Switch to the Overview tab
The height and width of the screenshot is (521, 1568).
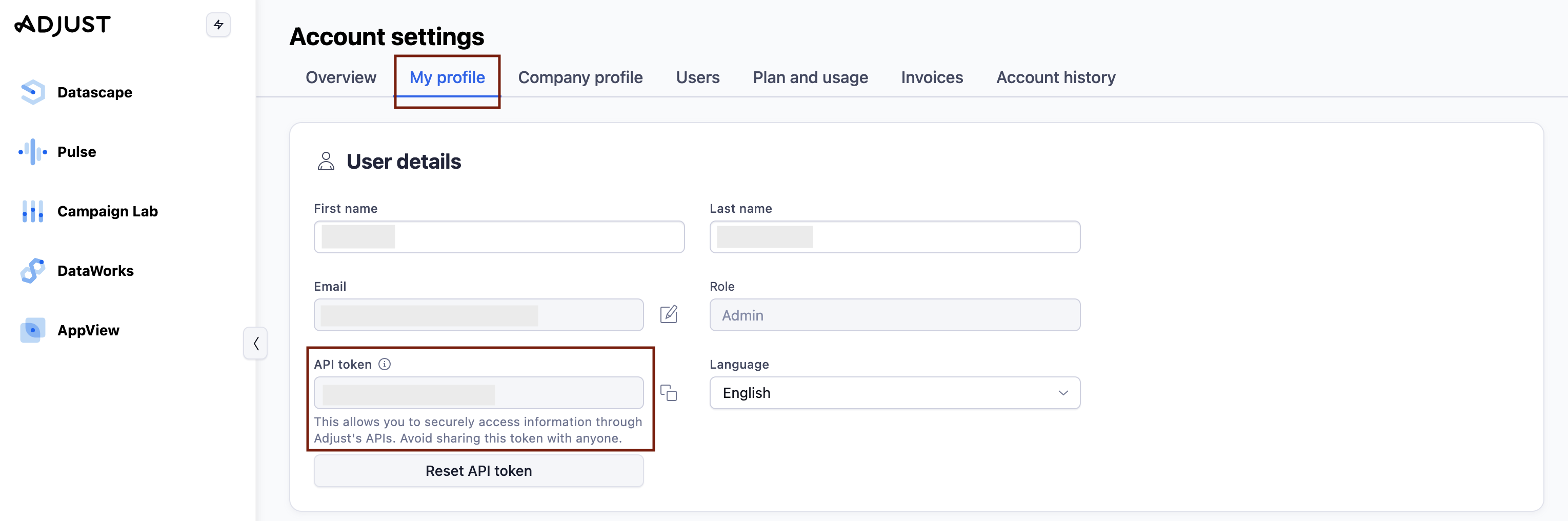coord(341,77)
